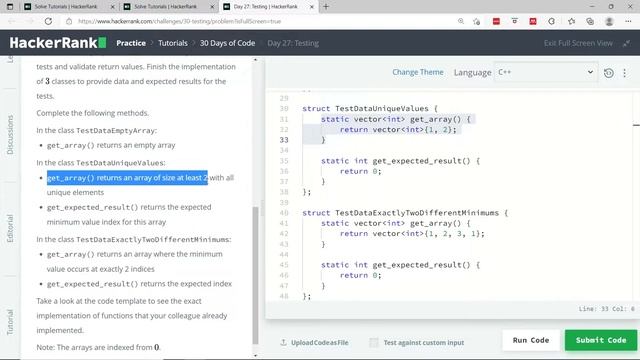Click code line vector<int>{1, 2, 3, 1}

[x=412, y=233]
